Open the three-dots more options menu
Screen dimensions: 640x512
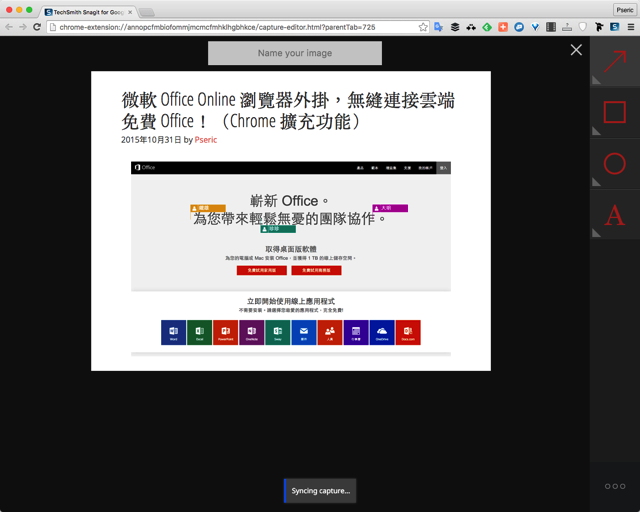615,486
